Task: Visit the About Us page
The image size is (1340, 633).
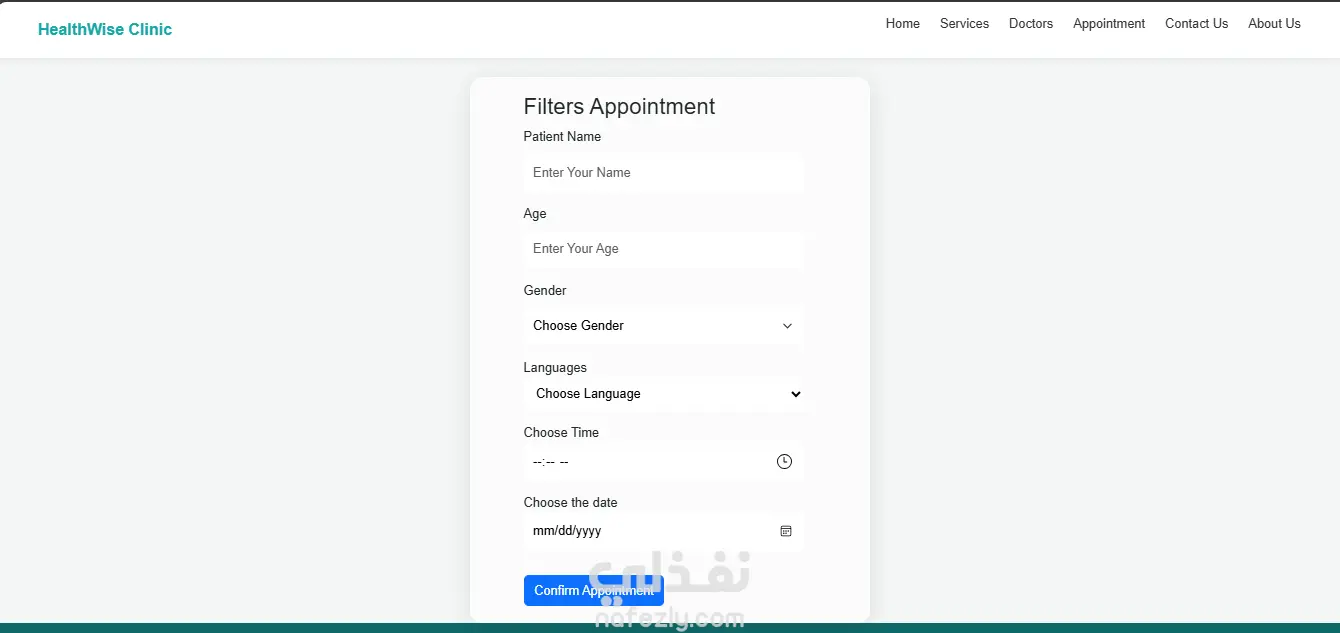Action: (x=1274, y=23)
